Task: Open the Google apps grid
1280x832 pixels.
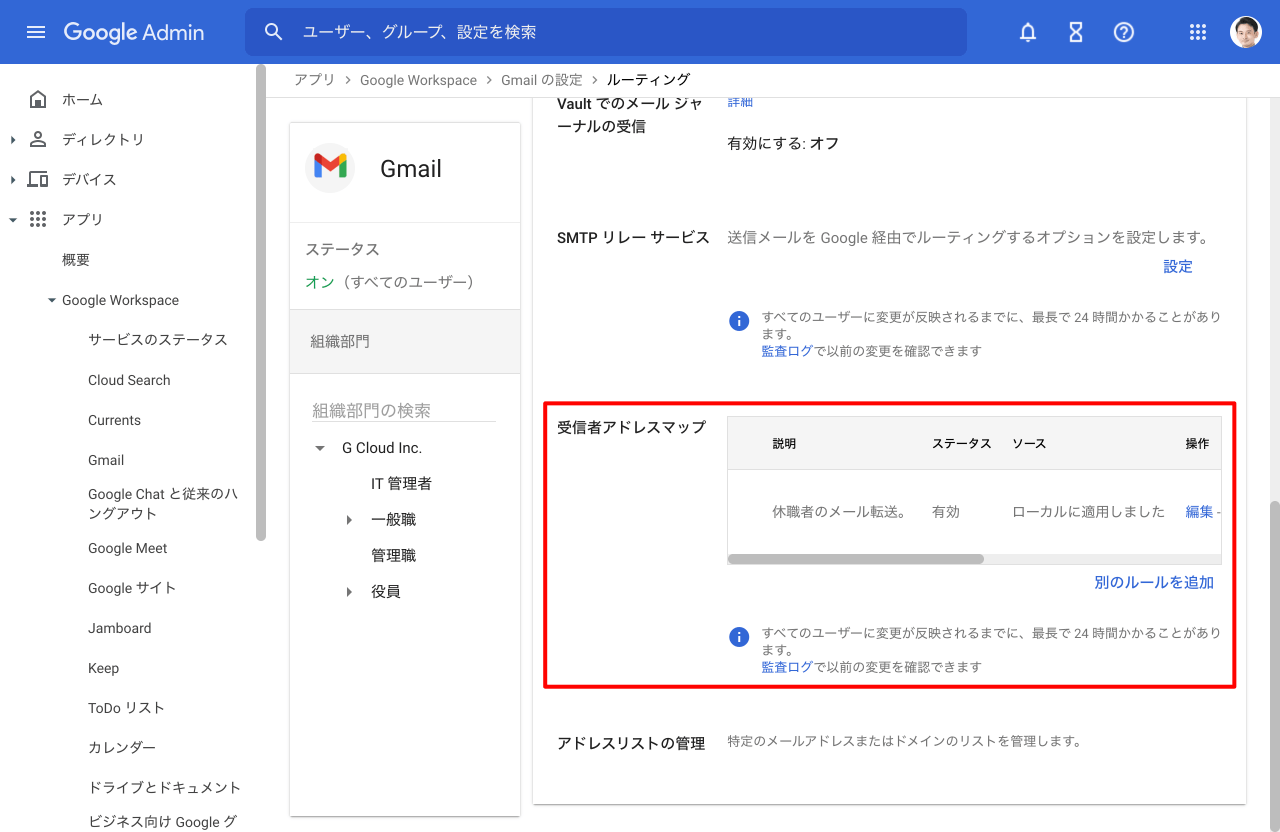Action: point(1198,32)
